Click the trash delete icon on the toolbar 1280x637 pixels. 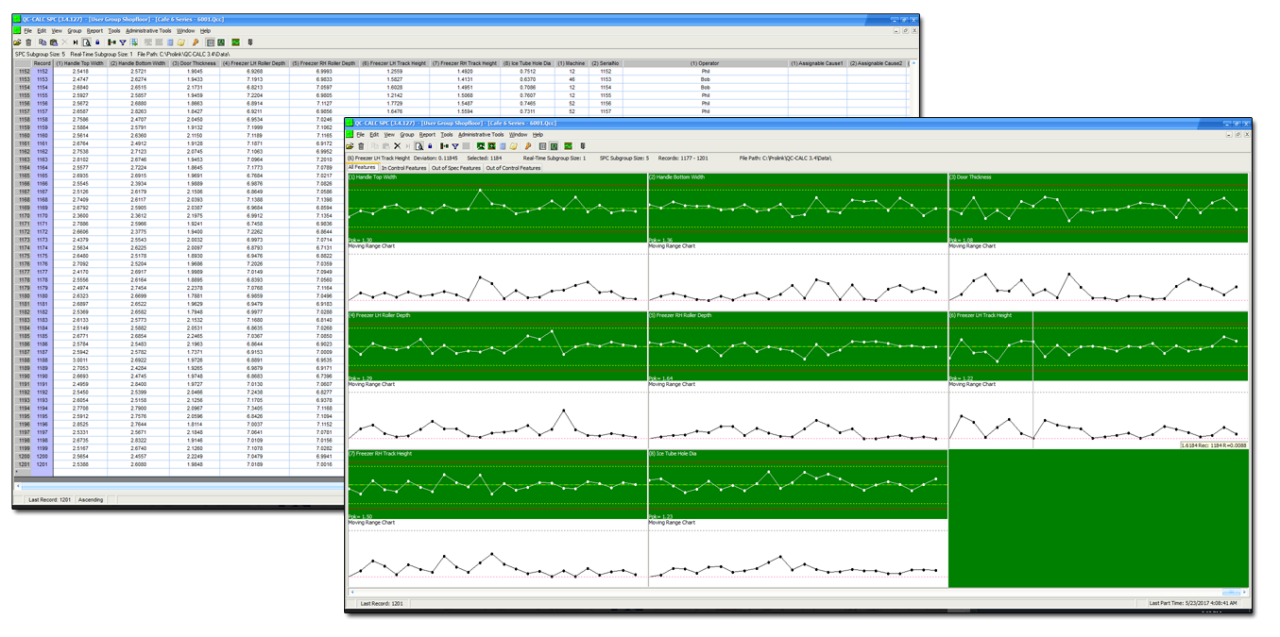coord(28,43)
